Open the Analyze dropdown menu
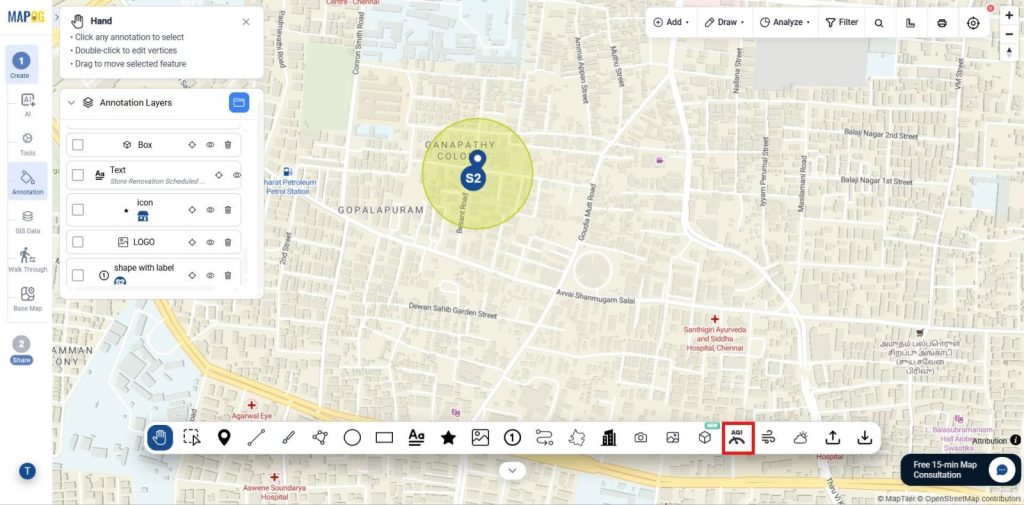 point(785,22)
